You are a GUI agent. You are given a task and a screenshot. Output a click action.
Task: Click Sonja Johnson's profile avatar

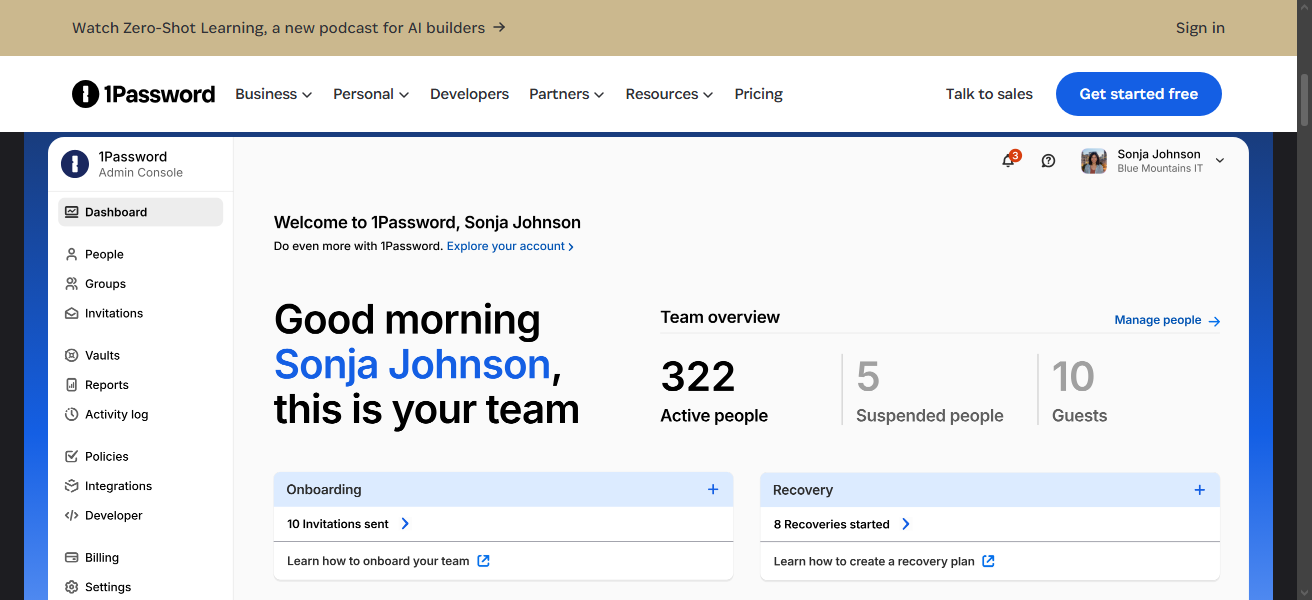(1094, 161)
